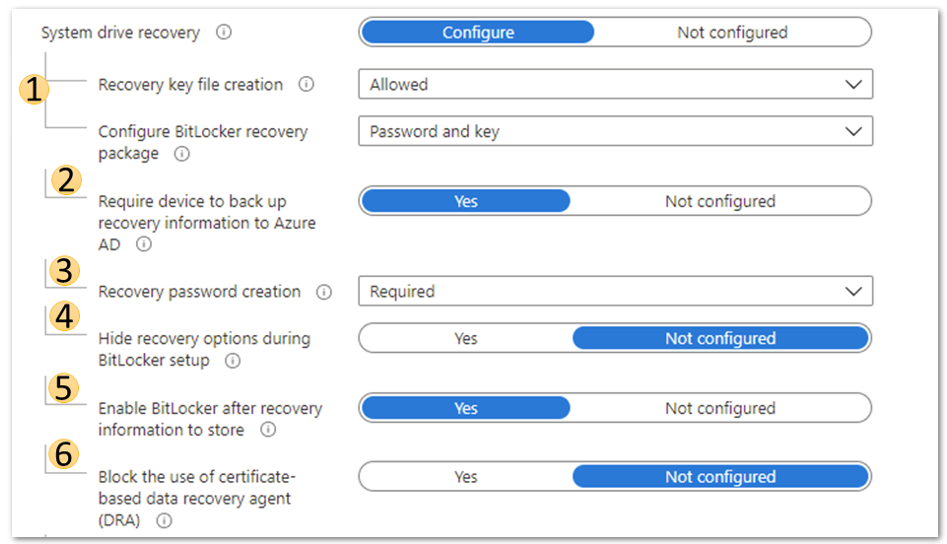Click the Yes option for Azure AD backup
The width and height of the screenshot is (947, 544).
pos(466,201)
